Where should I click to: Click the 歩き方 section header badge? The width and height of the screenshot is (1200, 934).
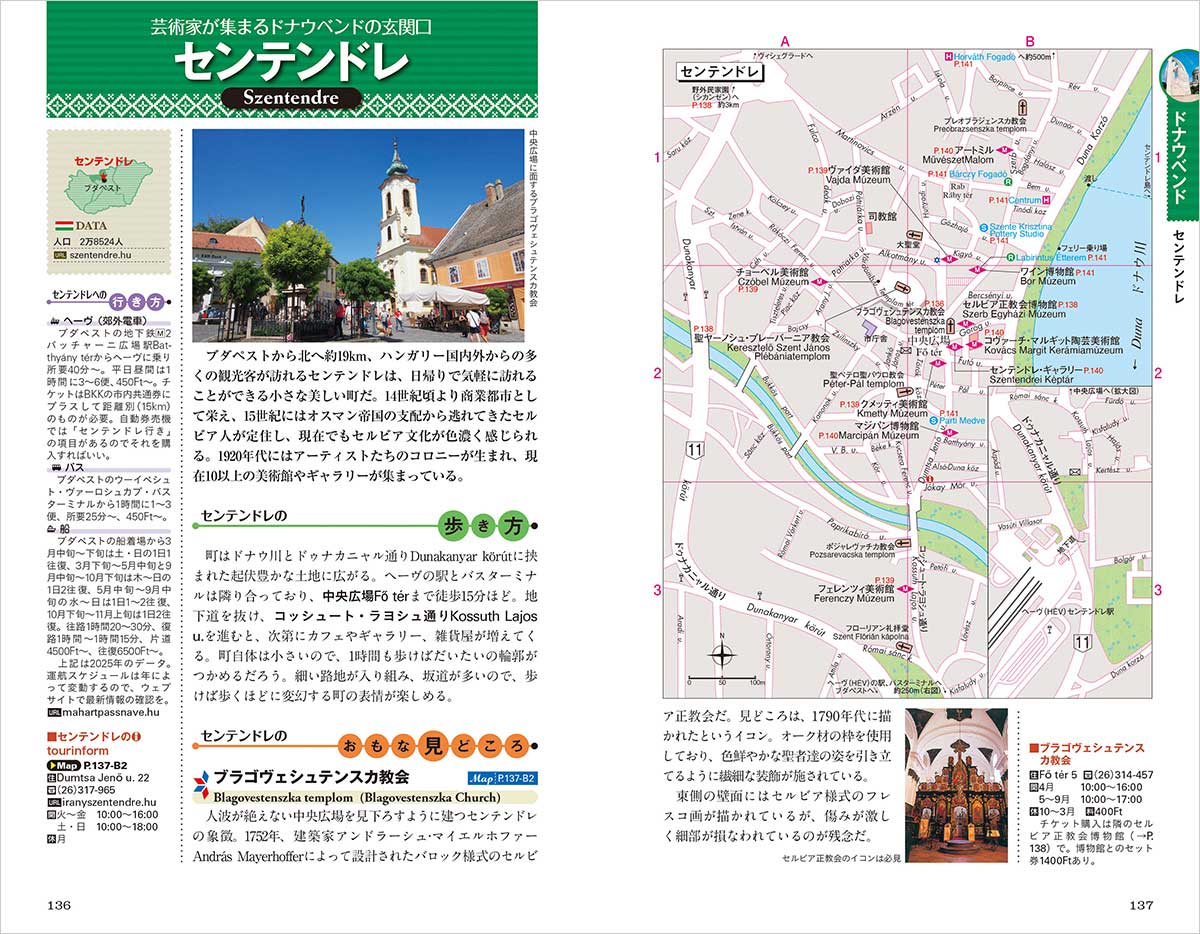[x=484, y=525]
